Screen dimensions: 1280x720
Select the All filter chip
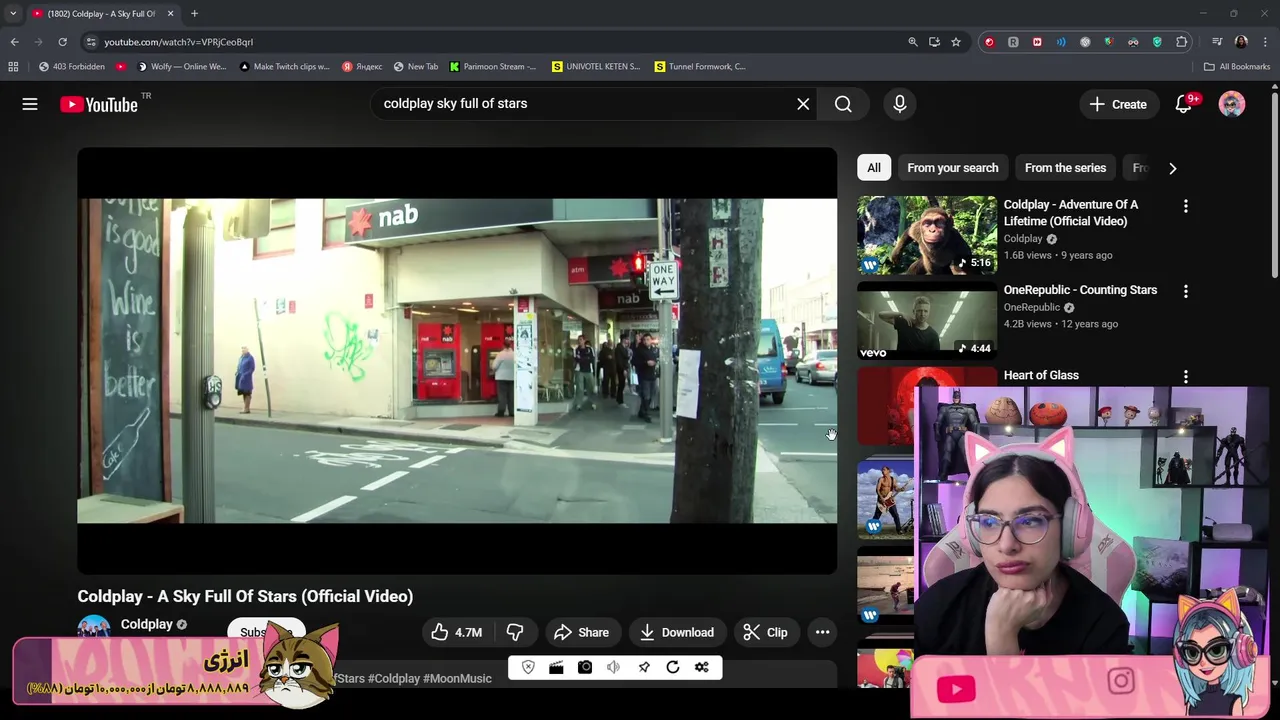click(874, 168)
